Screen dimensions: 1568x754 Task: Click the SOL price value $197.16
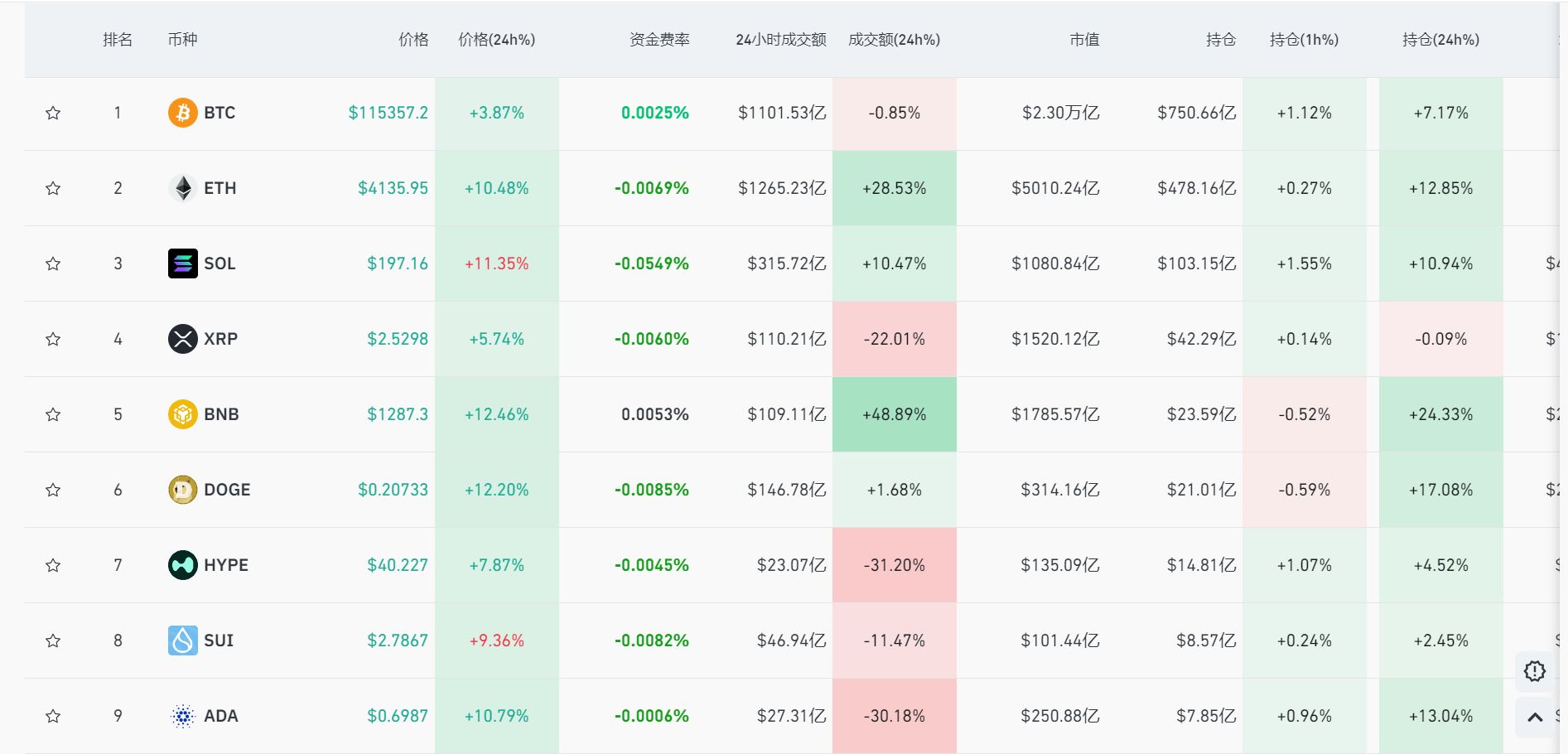398,263
